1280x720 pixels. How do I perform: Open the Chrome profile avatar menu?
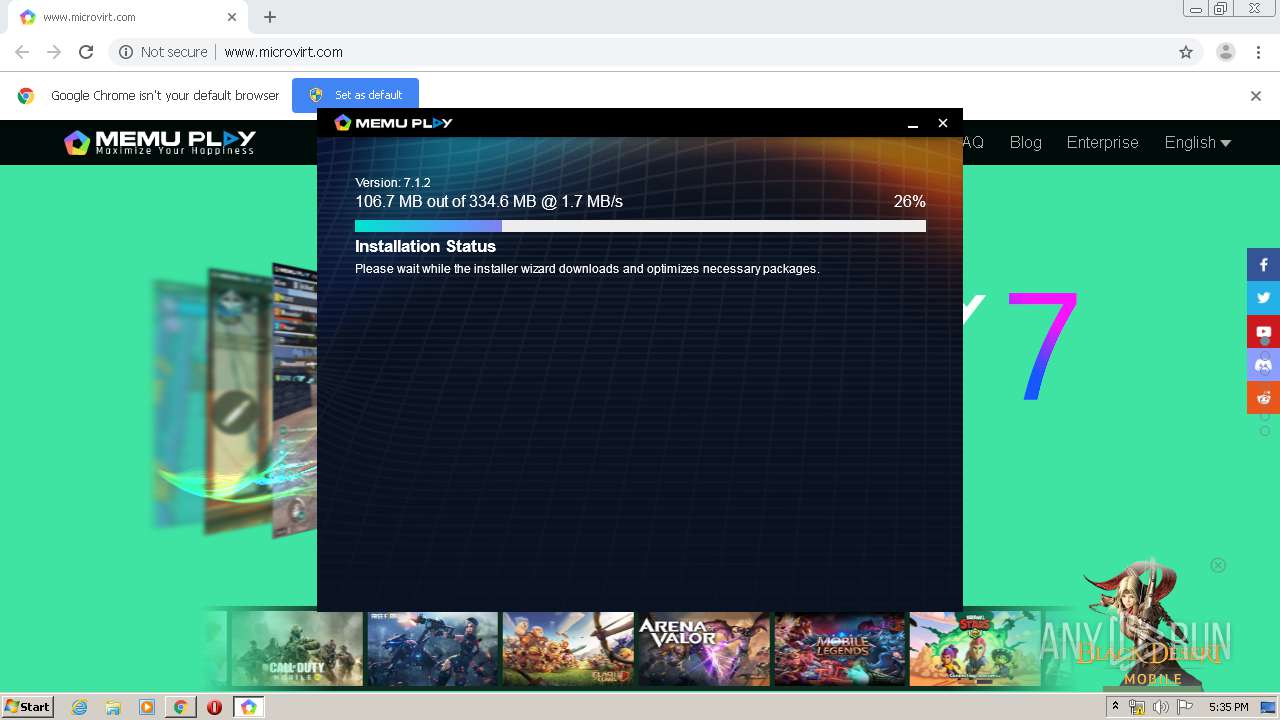pos(1225,52)
